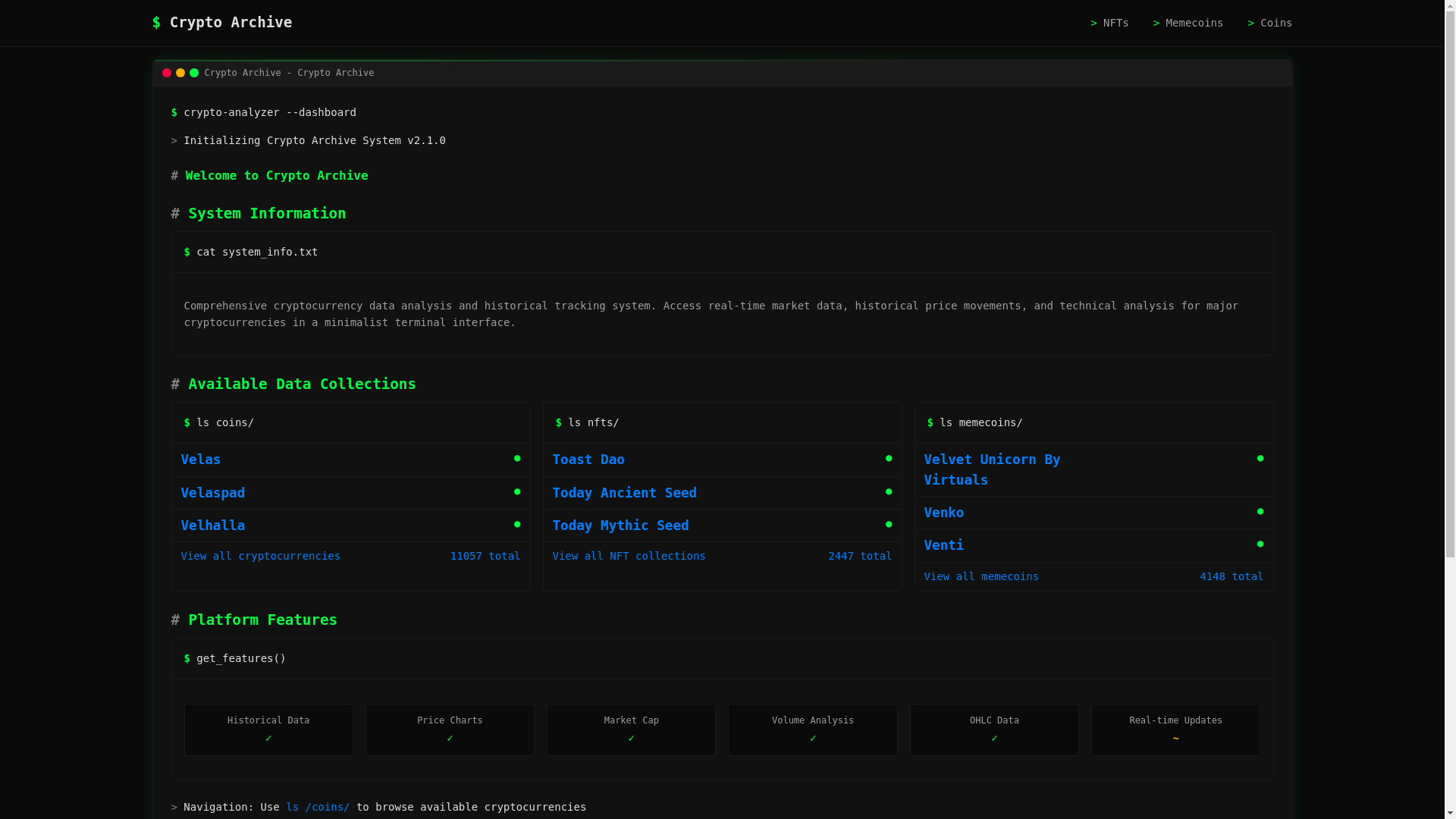Viewport: 1456px width, 819px height.
Task: Open the Venti memecoin entry
Action: pos(943,545)
